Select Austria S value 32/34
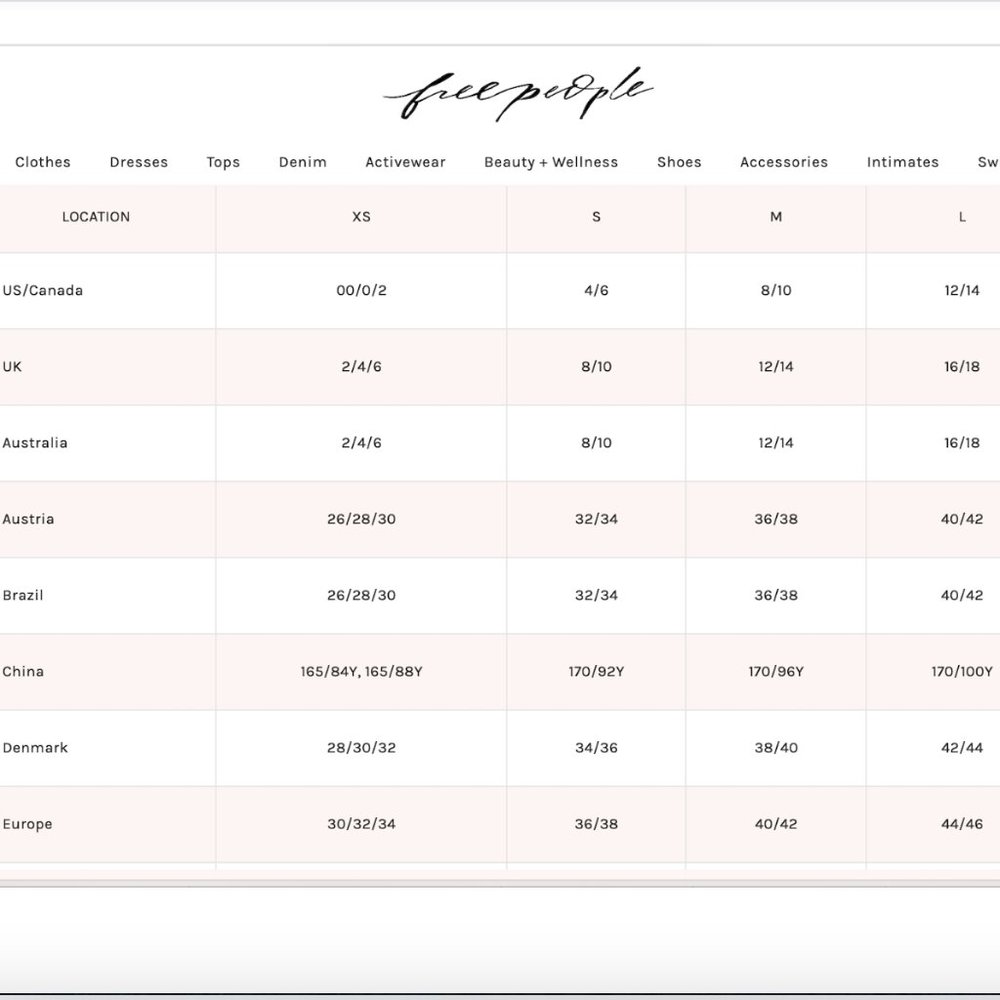Image resolution: width=1000 pixels, height=1000 pixels. (x=596, y=519)
